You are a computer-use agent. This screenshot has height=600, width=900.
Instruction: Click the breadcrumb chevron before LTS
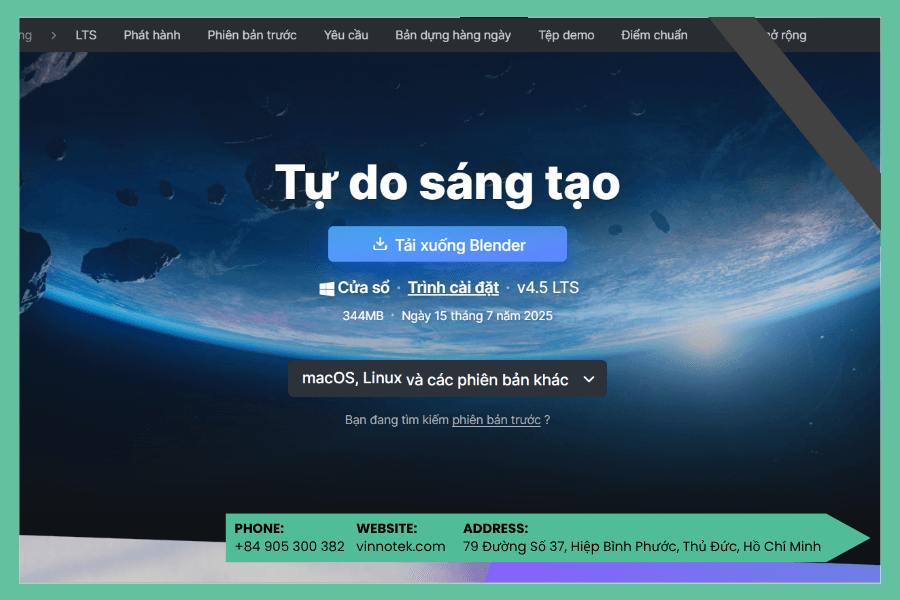pyautogui.click(x=53, y=36)
